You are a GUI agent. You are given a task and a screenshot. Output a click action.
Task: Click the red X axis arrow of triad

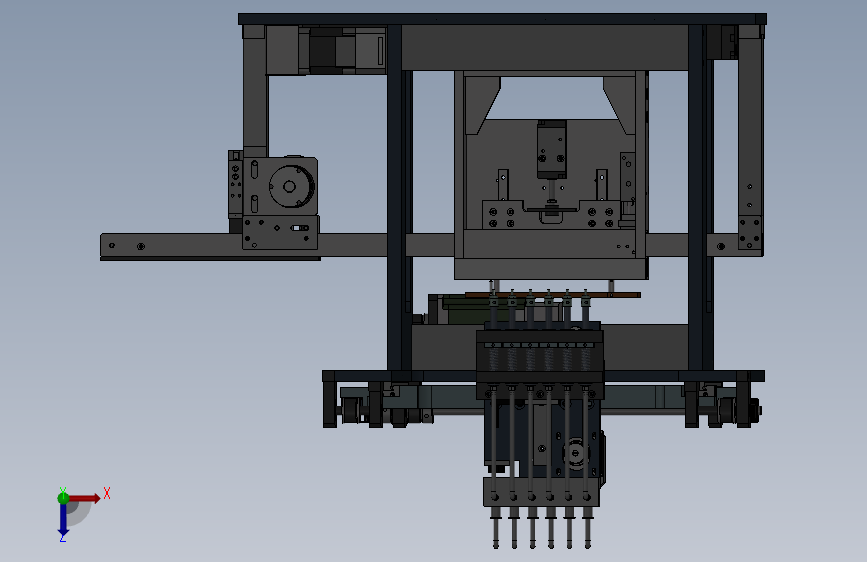[84, 498]
